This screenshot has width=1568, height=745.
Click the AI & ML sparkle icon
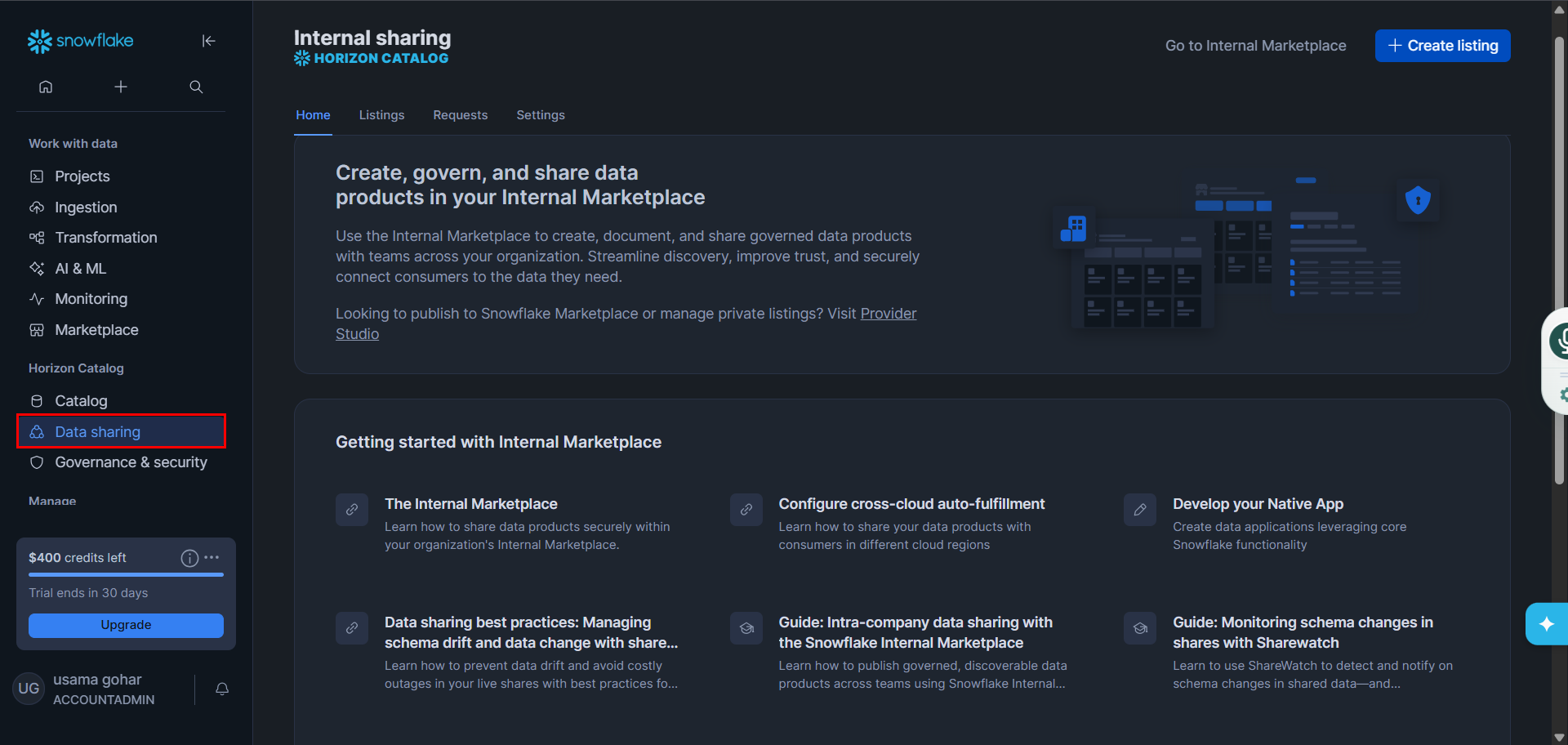coord(37,269)
